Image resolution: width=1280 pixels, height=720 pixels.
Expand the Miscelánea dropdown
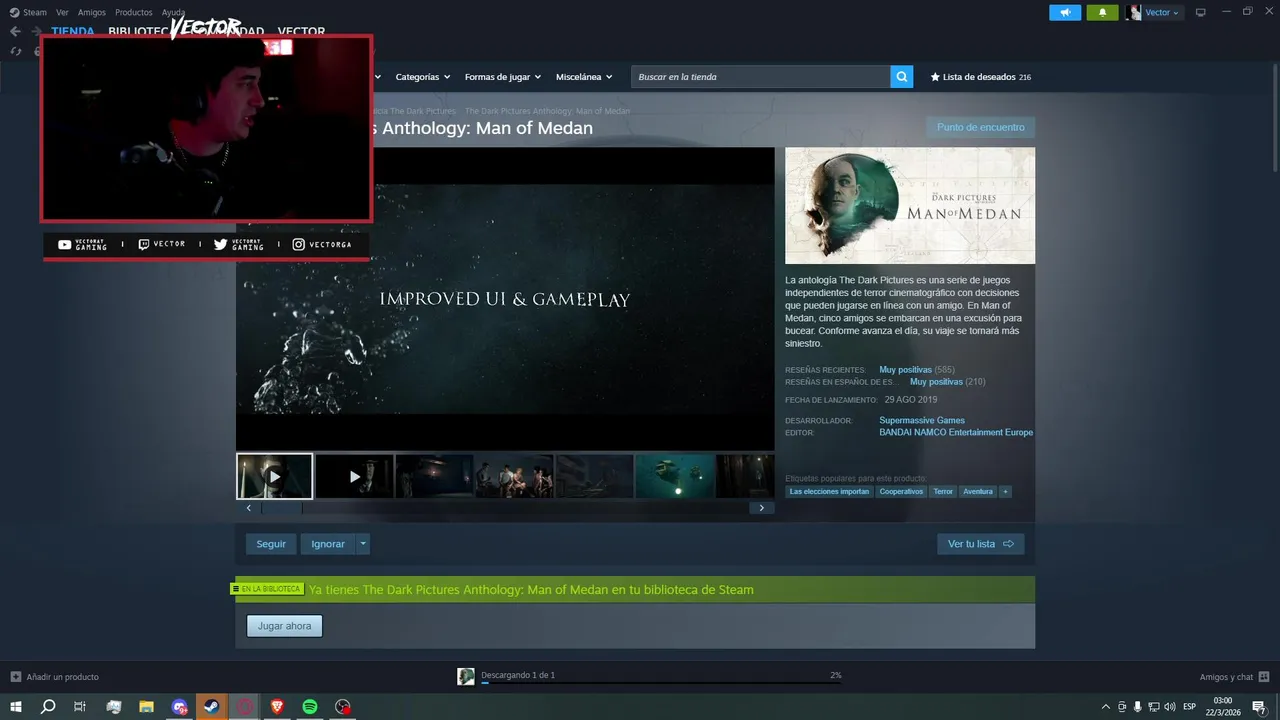pos(584,77)
